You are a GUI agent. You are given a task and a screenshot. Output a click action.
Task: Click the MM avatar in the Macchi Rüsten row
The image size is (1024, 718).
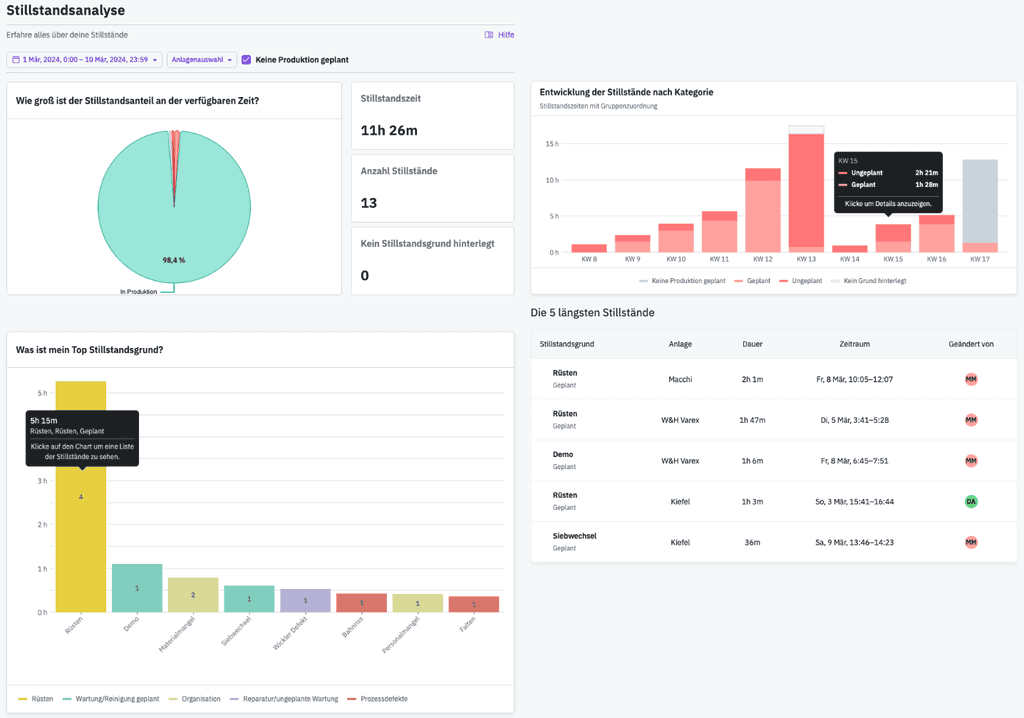point(969,380)
